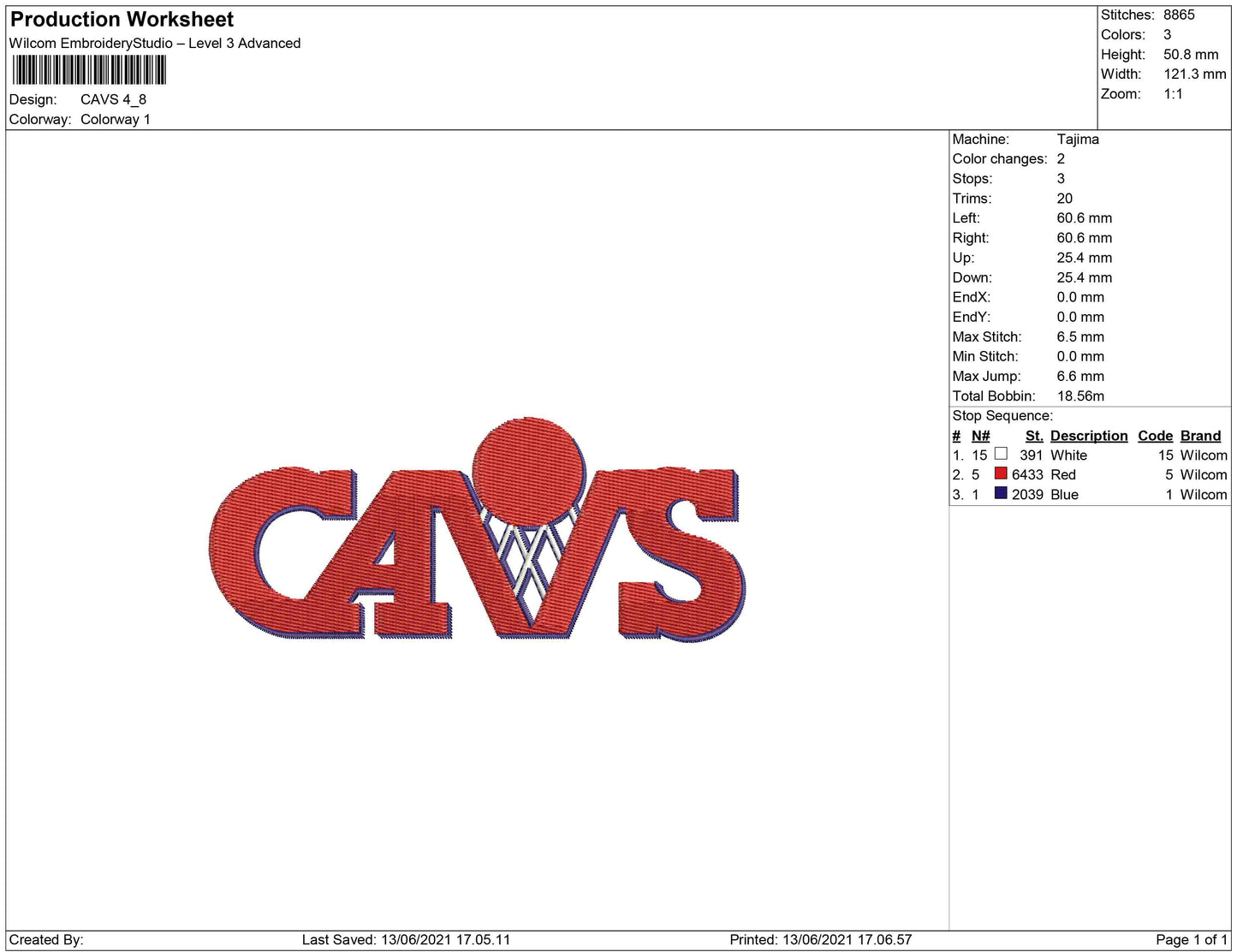Image resolution: width=1237 pixels, height=952 pixels.
Task: Click the Code column header
Action: point(1155,436)
